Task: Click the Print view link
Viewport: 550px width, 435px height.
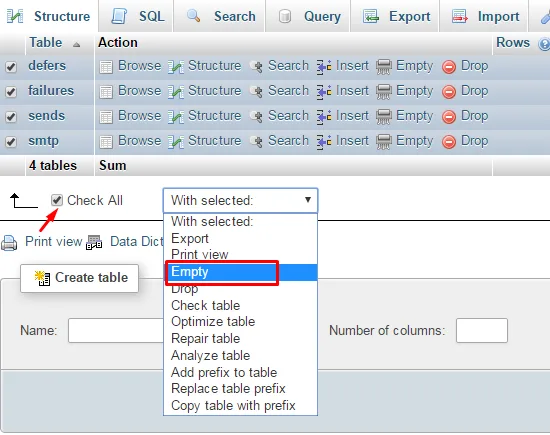Action: coord(54,242)
